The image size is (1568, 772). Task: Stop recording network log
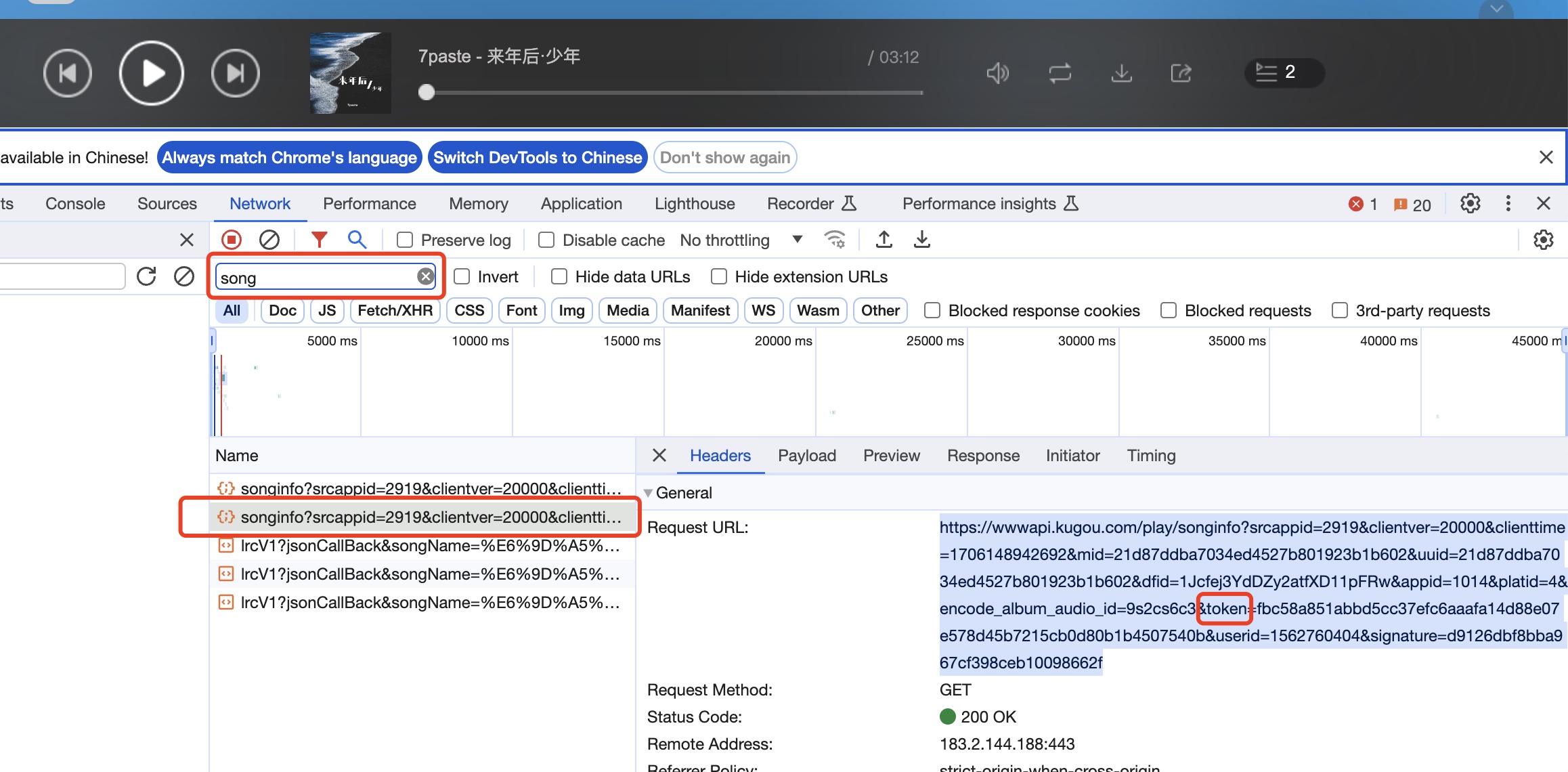tap(232, 240)
